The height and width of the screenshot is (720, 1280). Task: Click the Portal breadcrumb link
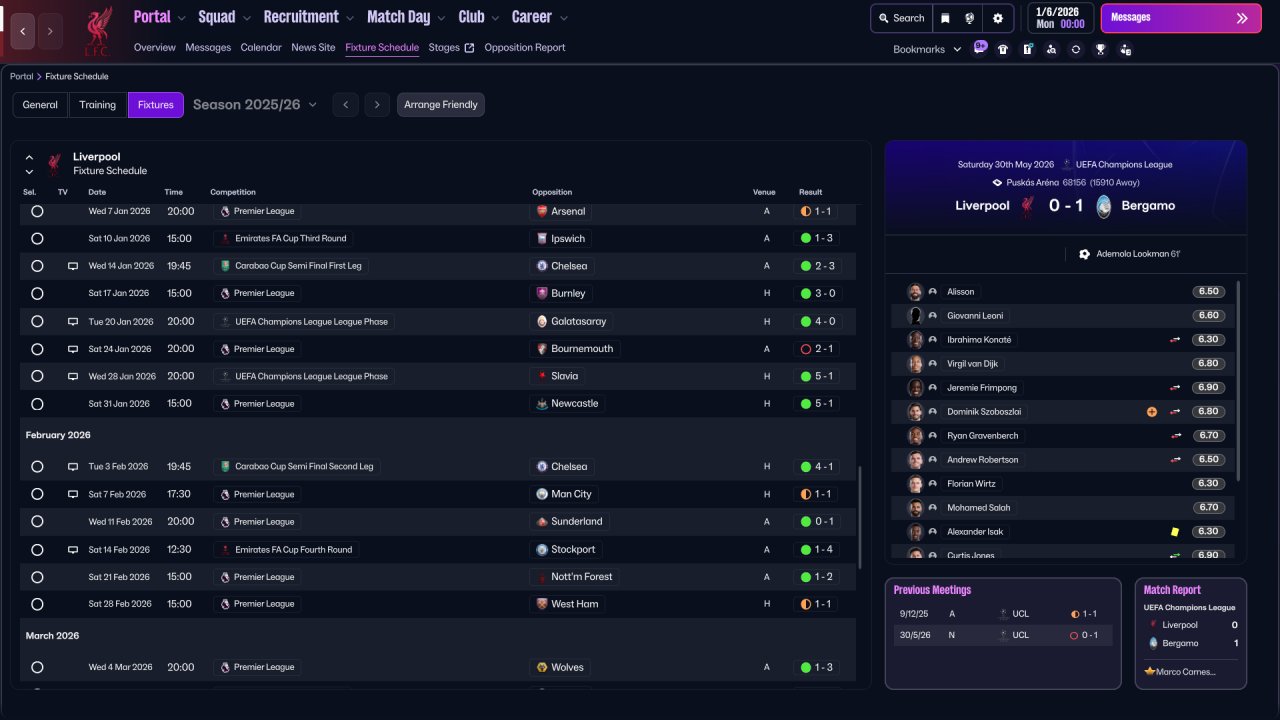pyautogui.click(x=21, y=77)
